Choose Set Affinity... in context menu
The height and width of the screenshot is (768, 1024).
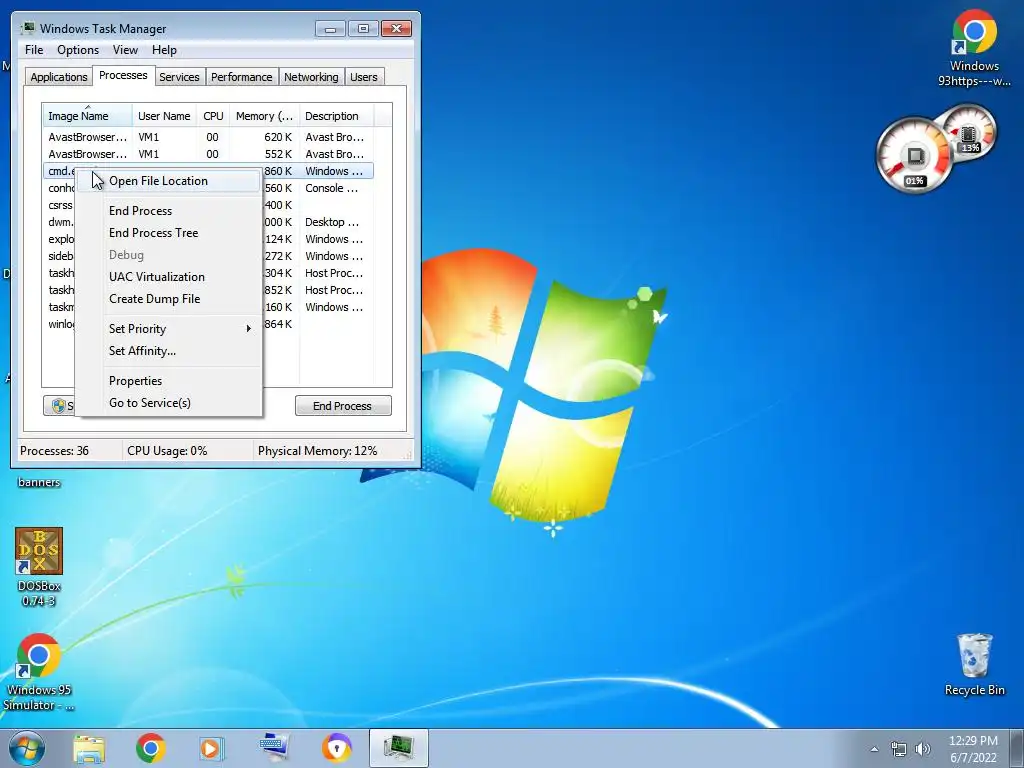tap(168, 351)
